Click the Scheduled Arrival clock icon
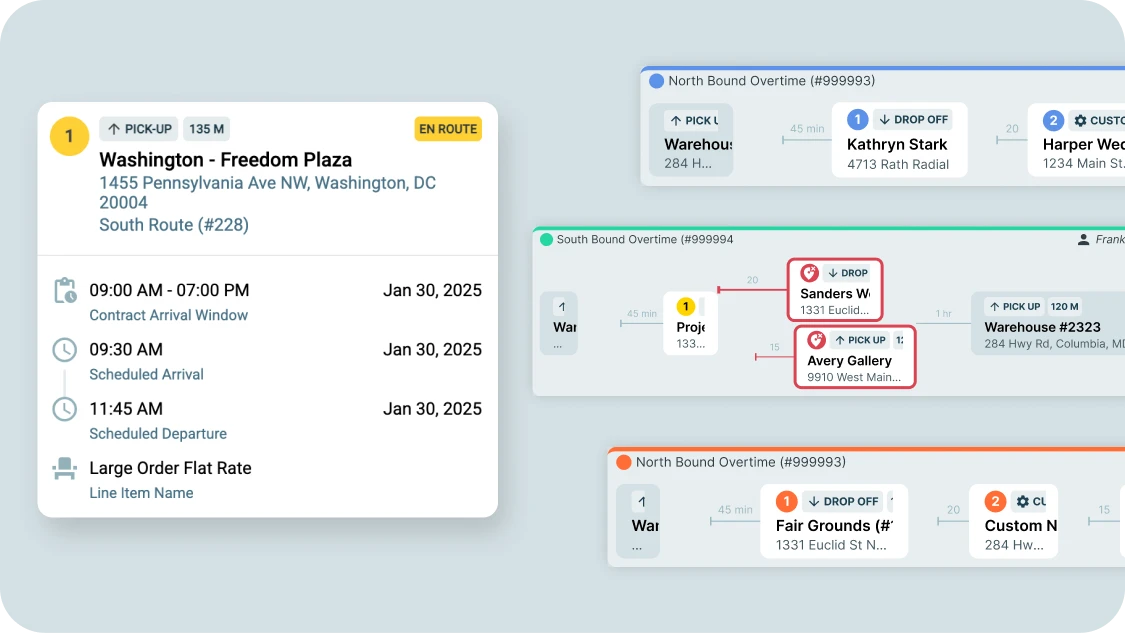Viewport: 1125px width, 633px height. [65, 350]
